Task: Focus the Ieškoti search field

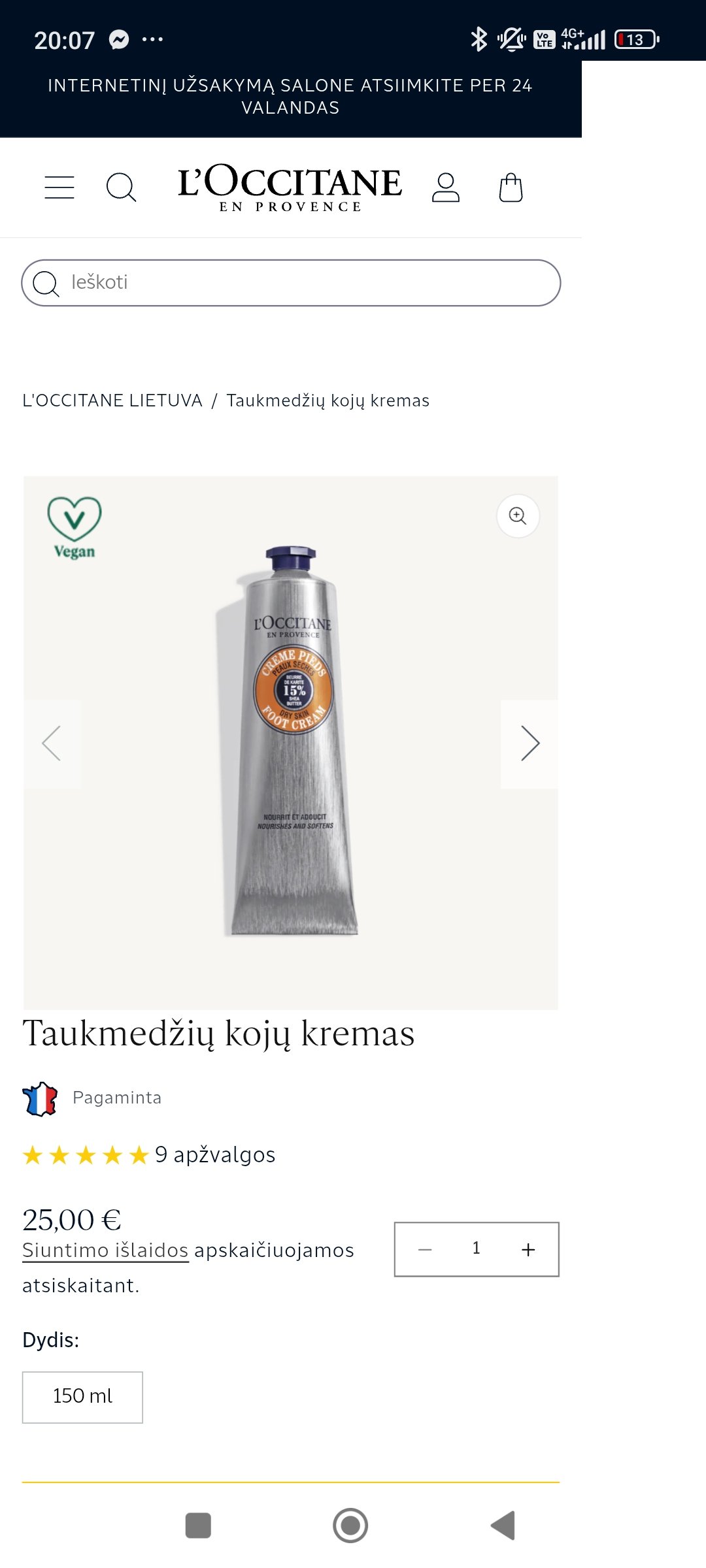Action: coord(291,283)
